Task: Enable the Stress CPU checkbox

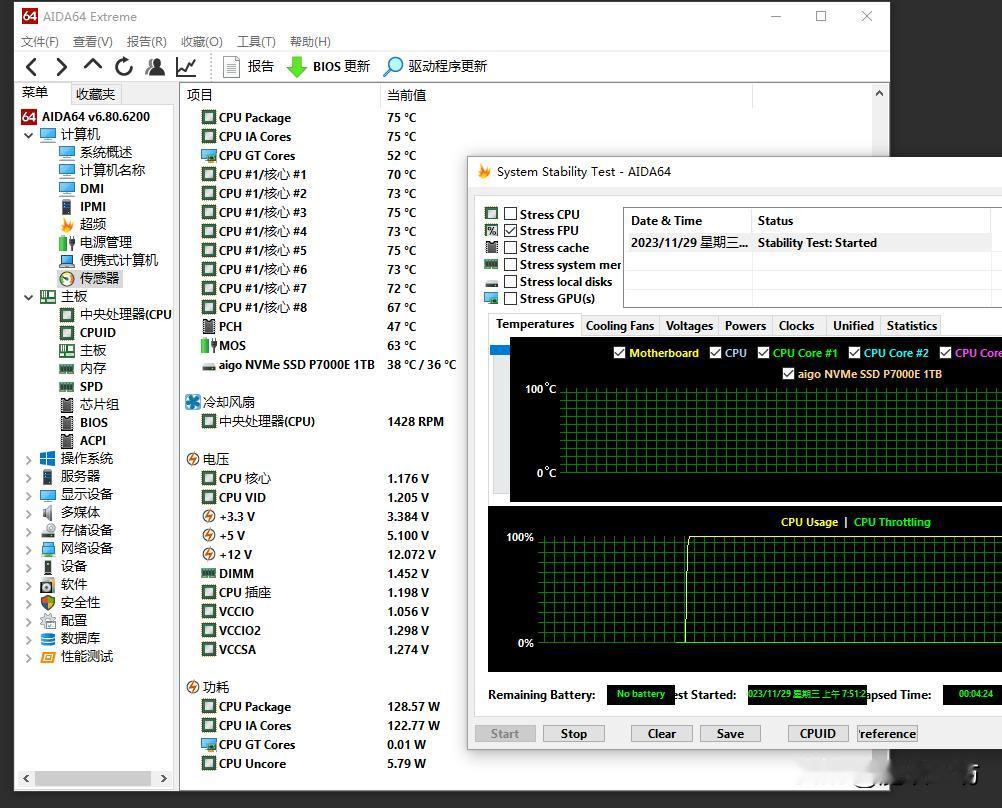Action: tap(511, 214)
